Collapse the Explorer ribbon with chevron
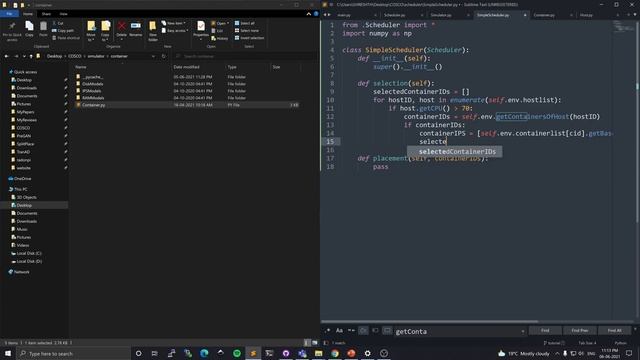 click(x=309, y=14)
